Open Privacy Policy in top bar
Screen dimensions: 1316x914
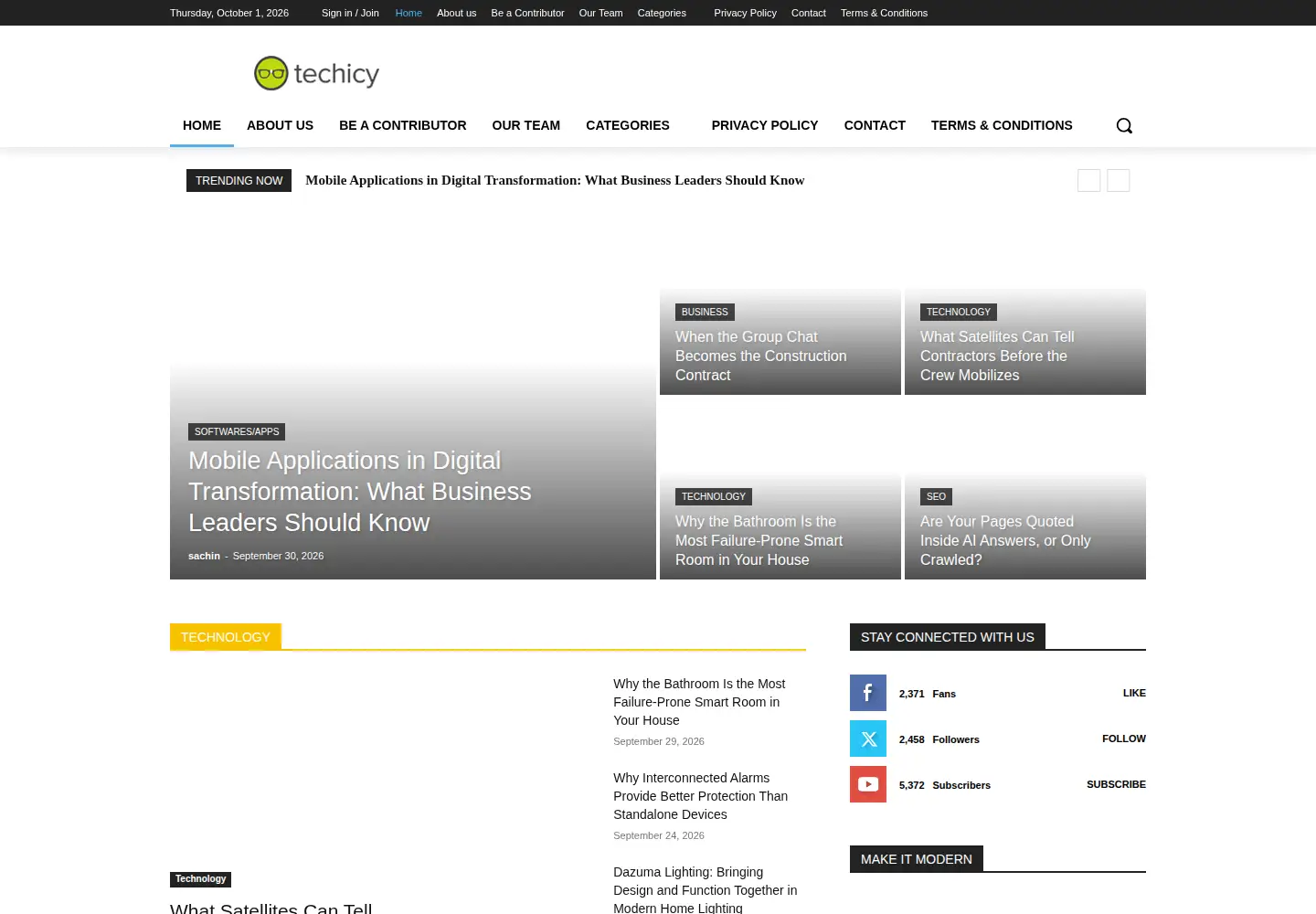coord(745,13)
